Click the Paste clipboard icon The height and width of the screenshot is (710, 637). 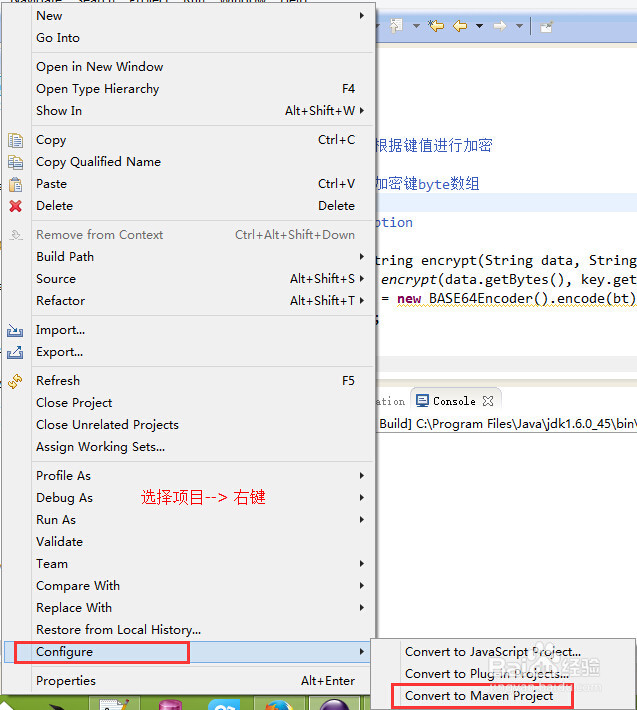pos(15,184)
